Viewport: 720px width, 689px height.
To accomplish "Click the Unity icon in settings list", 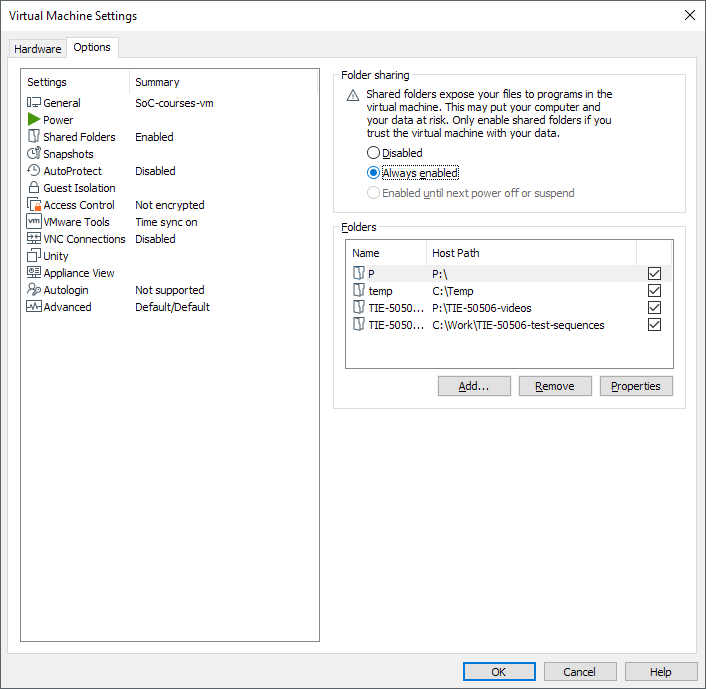I will [34, 256].
